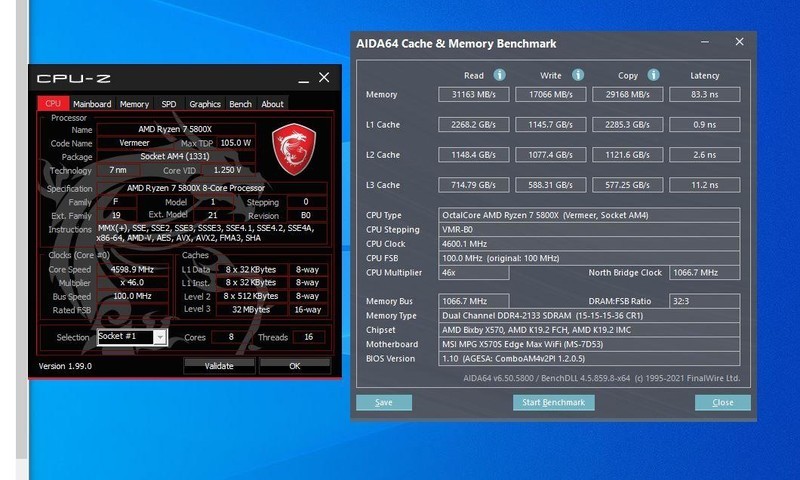800x480 pixels.
Task: Select the CPU tab in CPU-Z
Action: 53,104
